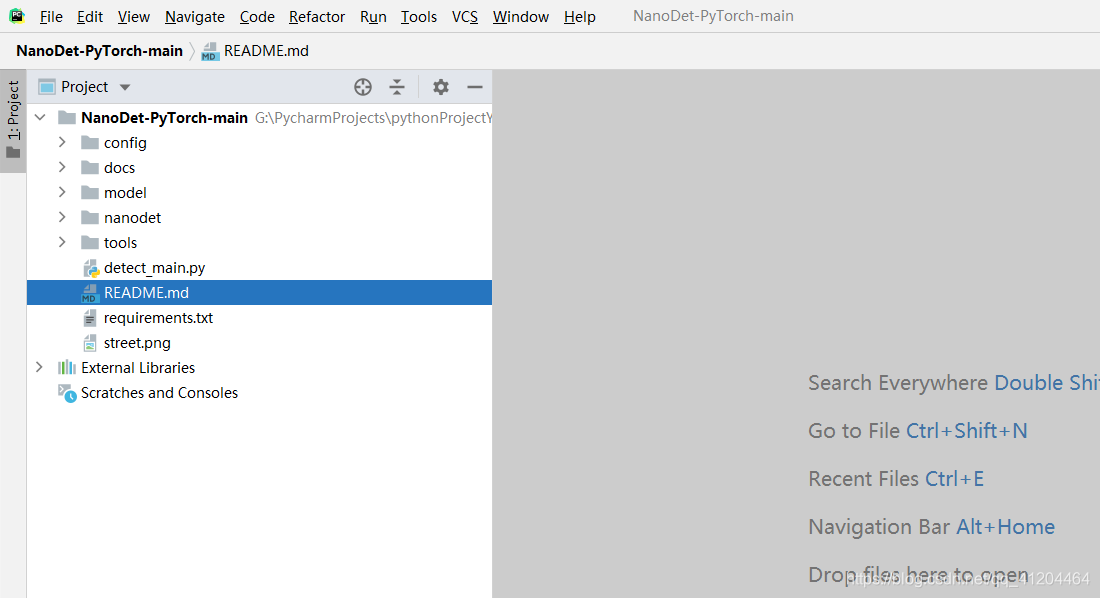
Task: Hide the Project panel with minus icon
Action: [x=475, y=87]
